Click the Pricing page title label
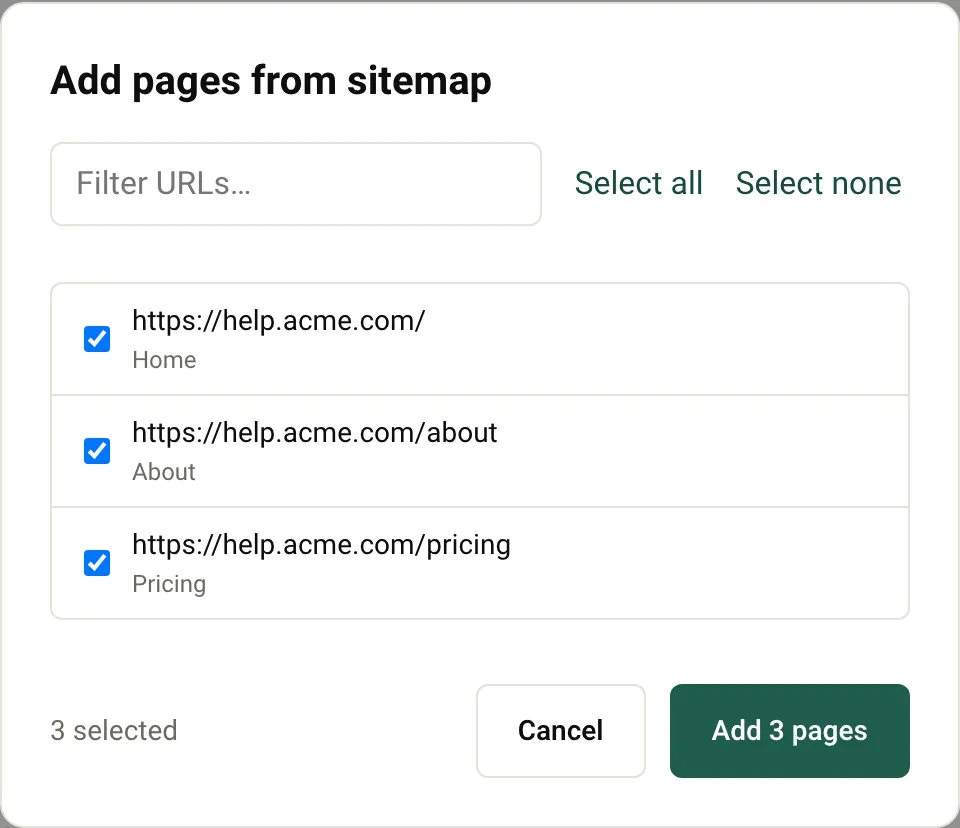Image resolution: width=960 pixels, height=828 pixels. point(169,584)
